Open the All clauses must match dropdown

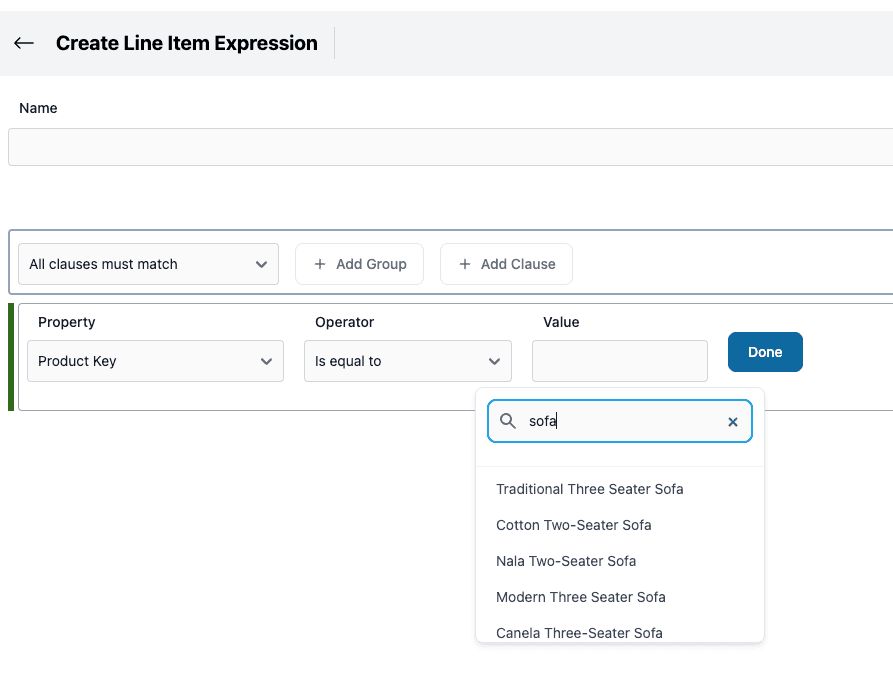tap(148, 263)
